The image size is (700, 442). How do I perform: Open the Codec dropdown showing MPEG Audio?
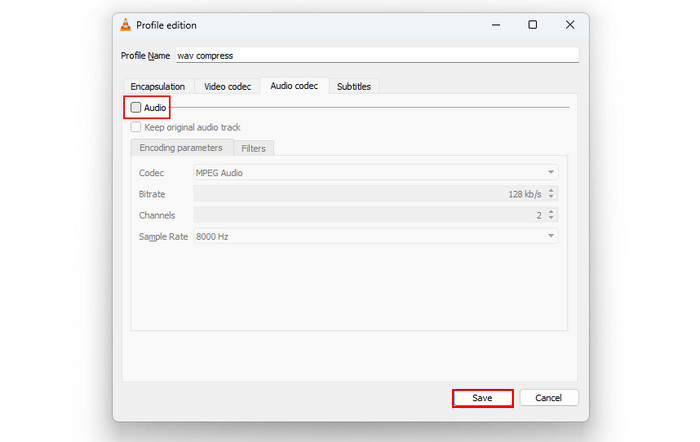375,172
